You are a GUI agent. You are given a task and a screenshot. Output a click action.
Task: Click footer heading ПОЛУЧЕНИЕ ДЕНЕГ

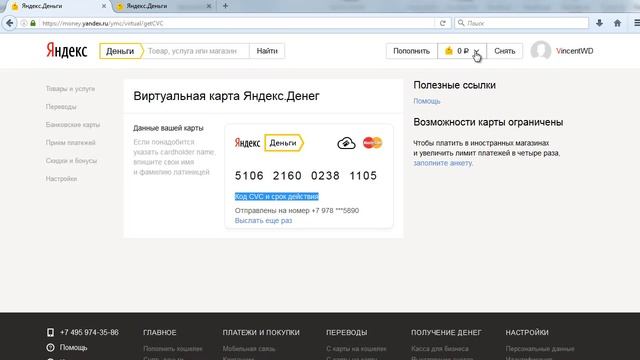[x=446, y=333]
